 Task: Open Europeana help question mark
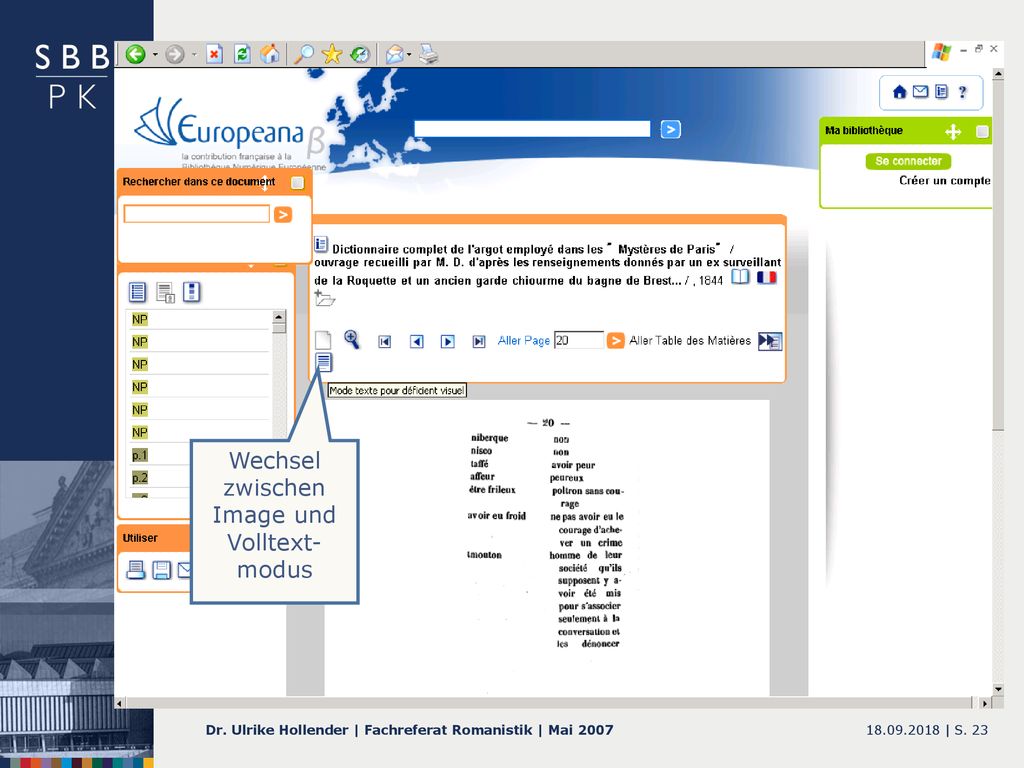pos(963,92)
